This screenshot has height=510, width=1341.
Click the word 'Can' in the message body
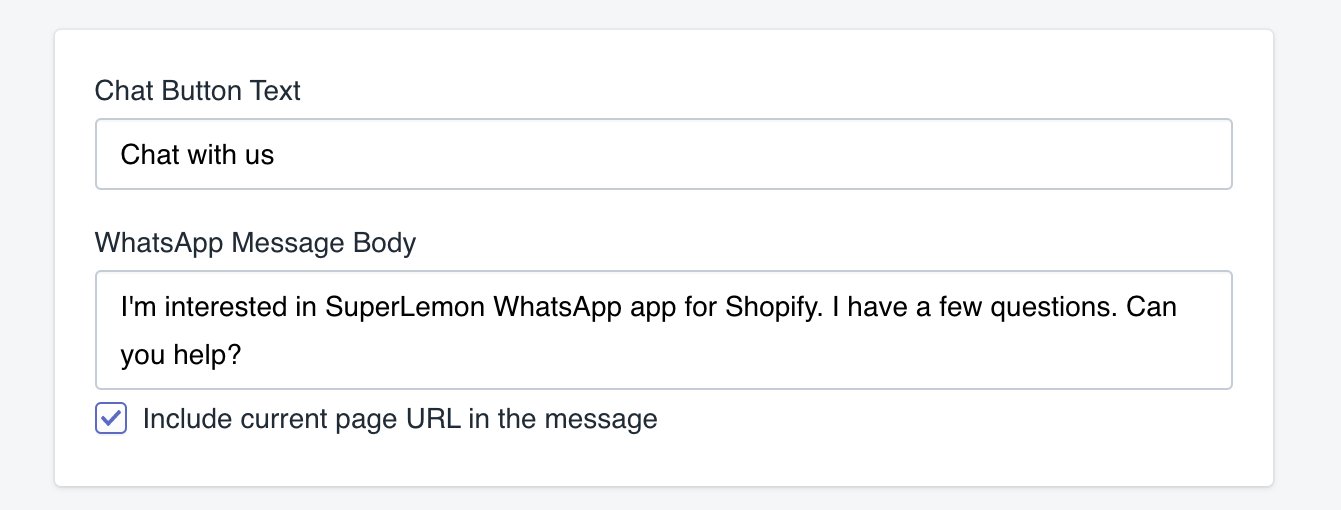tap(1151, 306)
